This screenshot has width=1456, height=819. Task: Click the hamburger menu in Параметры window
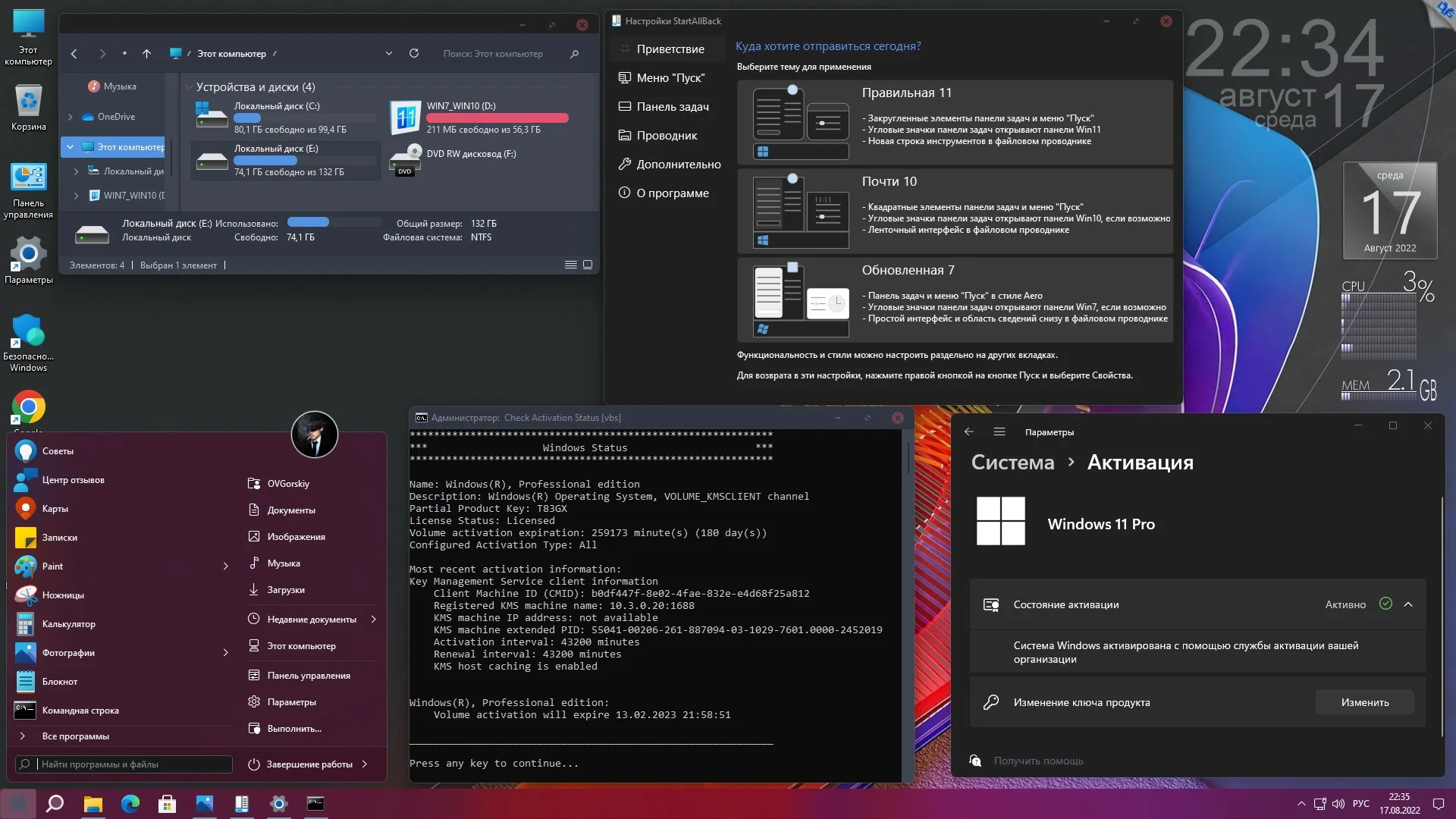click(x=999, y=431)
